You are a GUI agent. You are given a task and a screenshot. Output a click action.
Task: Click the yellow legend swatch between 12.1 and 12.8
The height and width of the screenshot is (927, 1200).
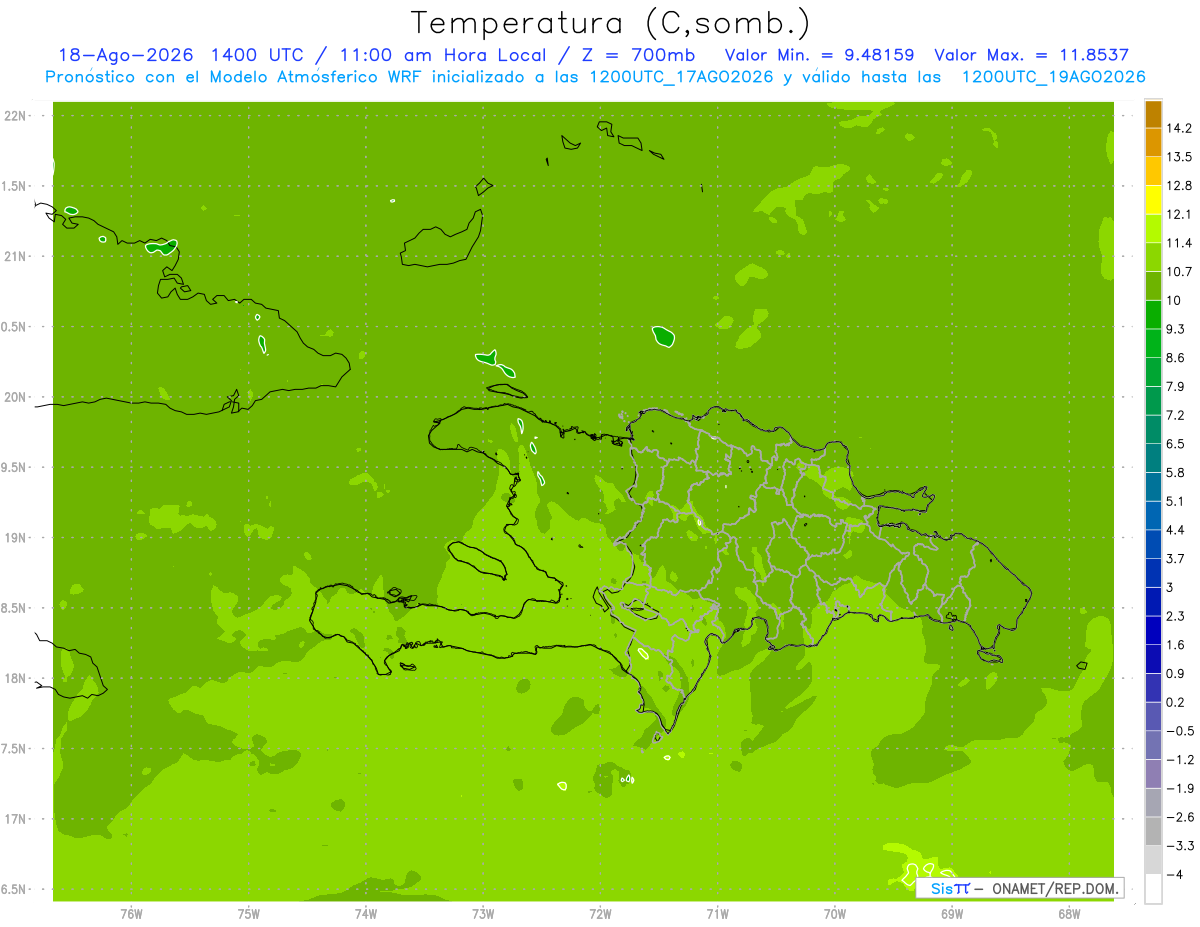click(1153, 200)
